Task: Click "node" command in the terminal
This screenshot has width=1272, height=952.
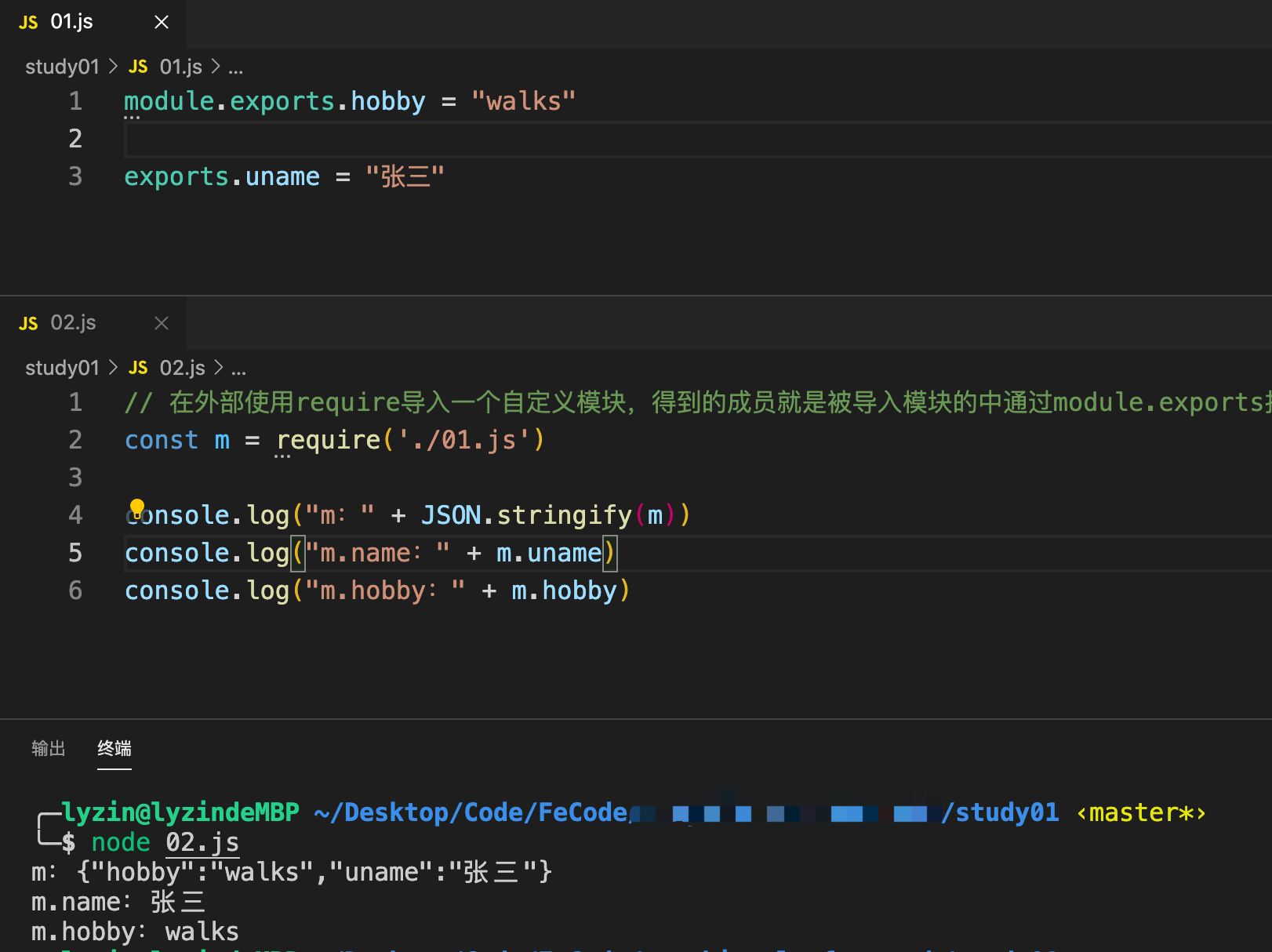Action: click(121, 842)
